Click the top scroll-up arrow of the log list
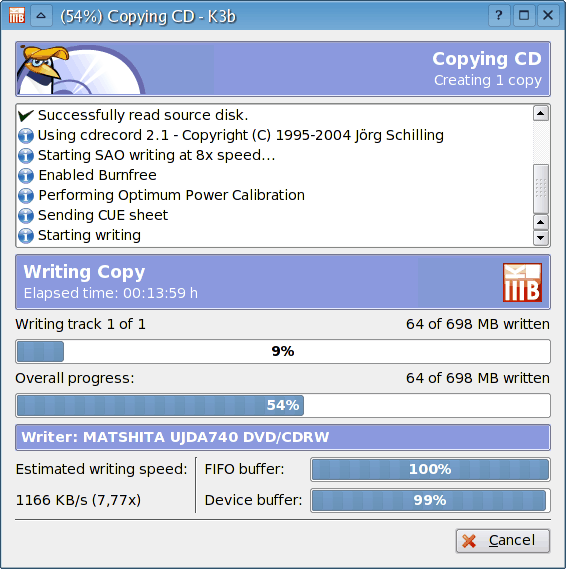This screenshot has width=566, height=569. [x=541, y=114]
